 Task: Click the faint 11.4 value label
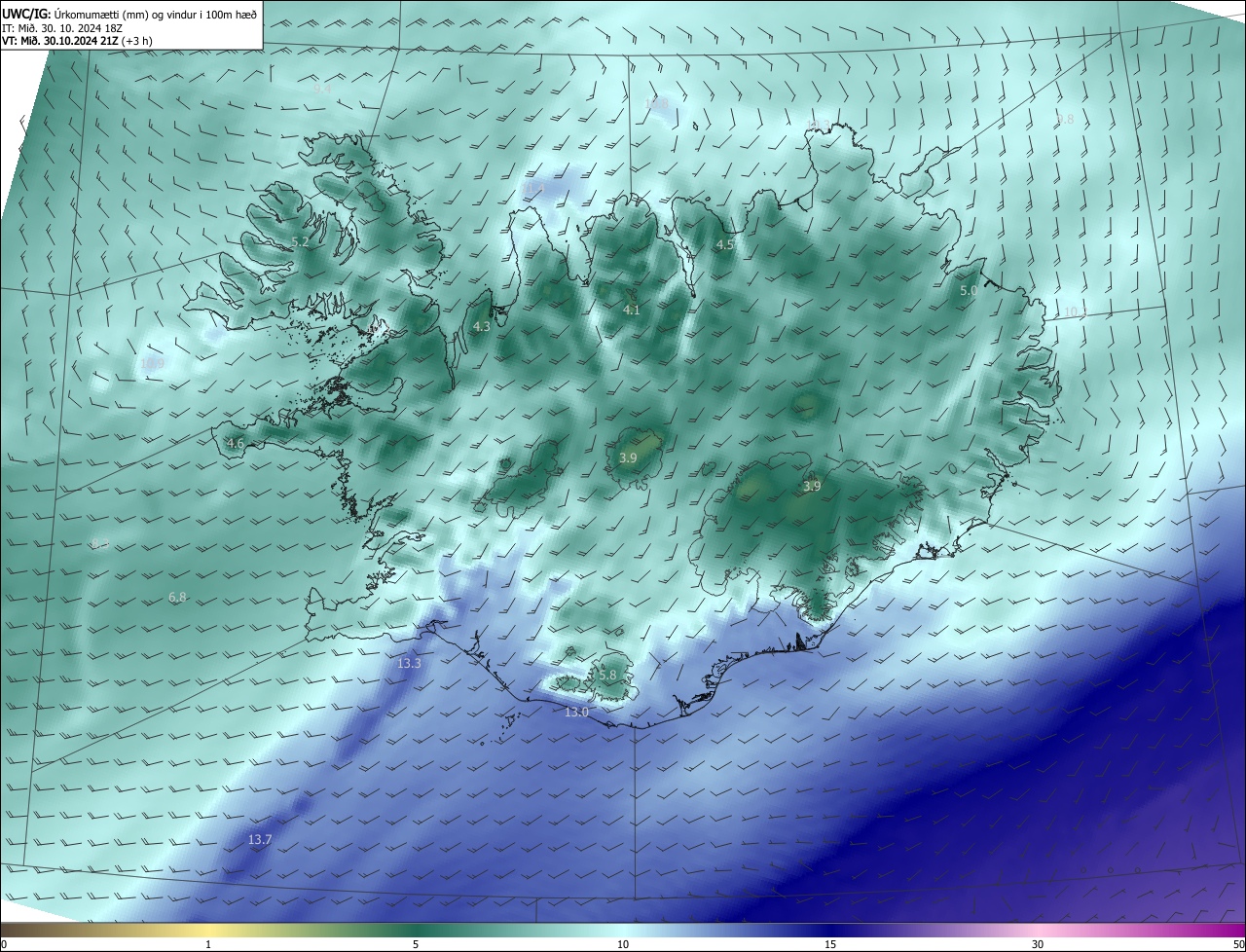click(534, 189)
